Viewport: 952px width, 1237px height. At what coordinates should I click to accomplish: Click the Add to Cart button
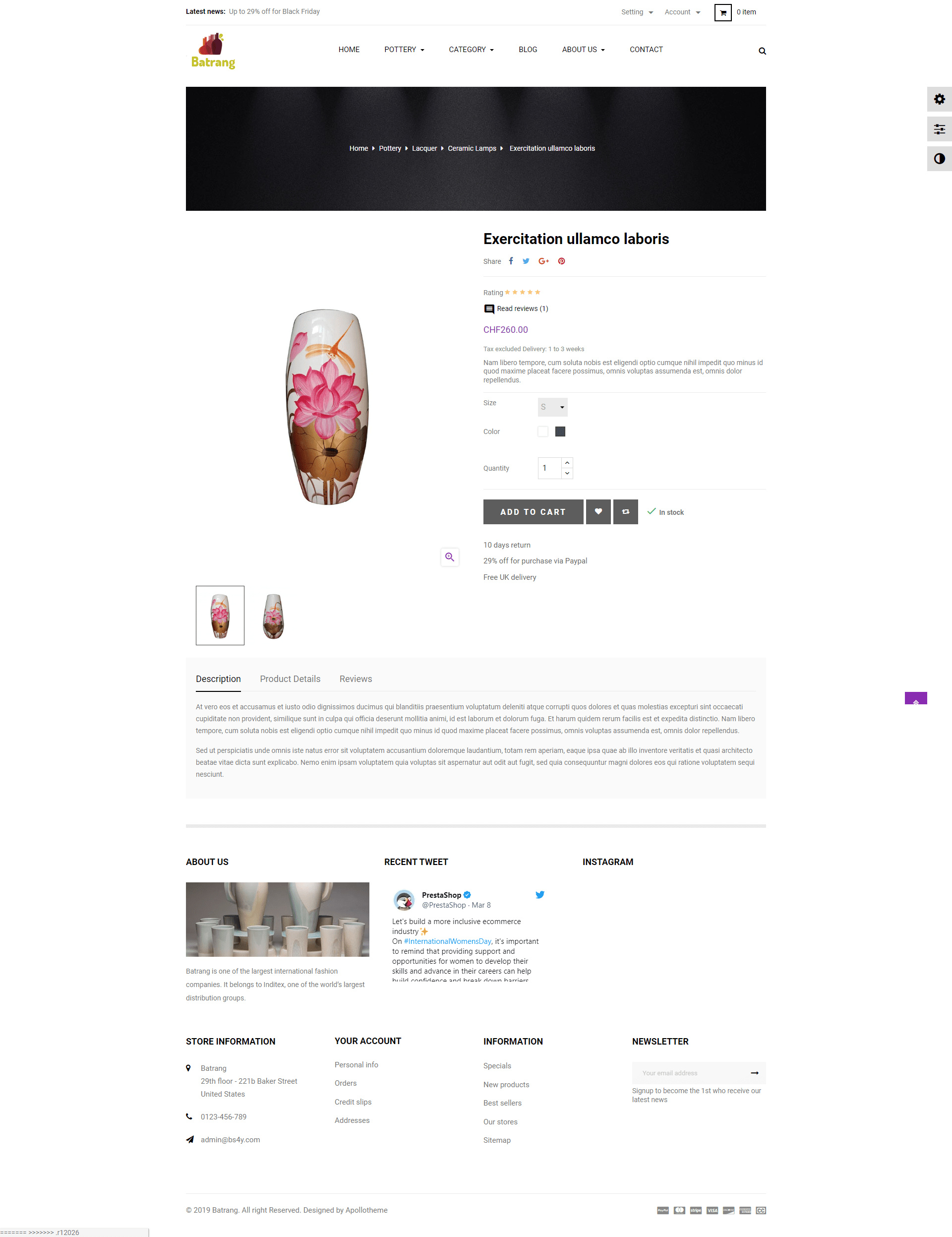tap(533, 512)
